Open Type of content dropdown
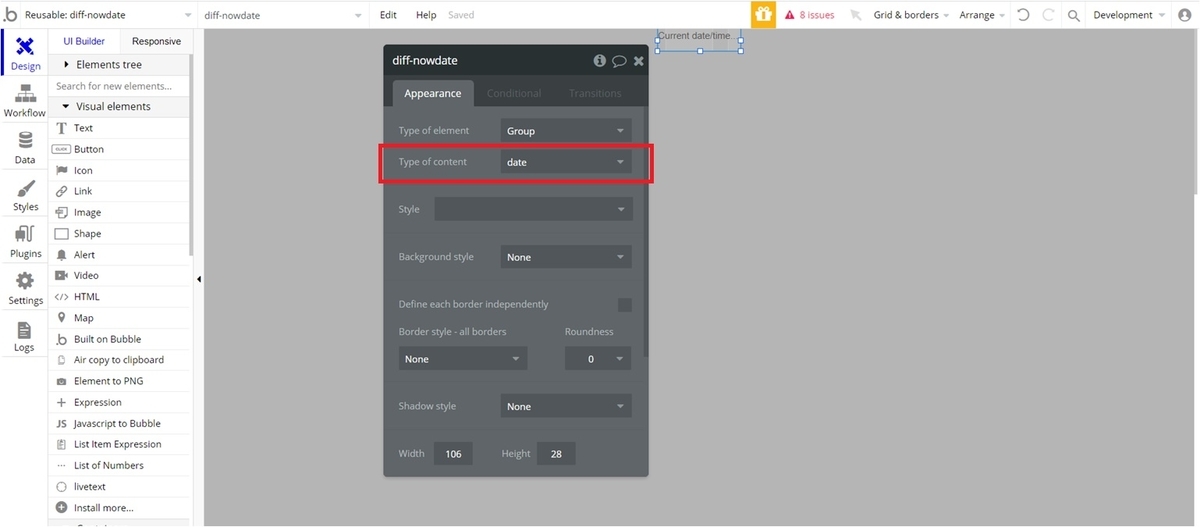 566,162
